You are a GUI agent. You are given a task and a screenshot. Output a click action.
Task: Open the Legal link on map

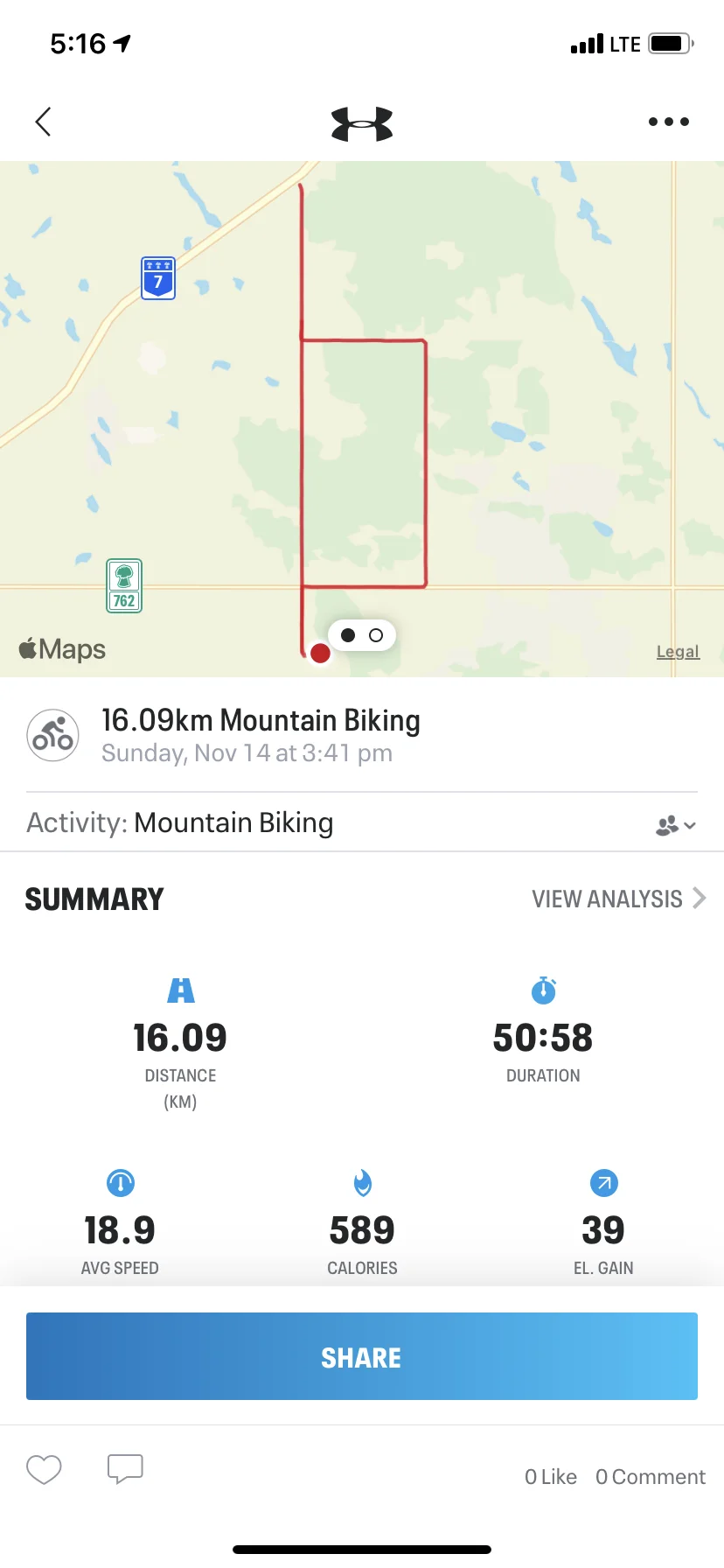click(679, 652)
